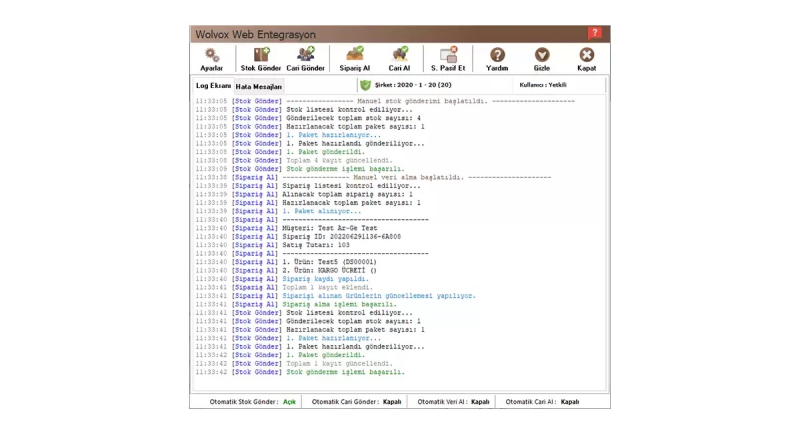This screenshot has width=800, height=435.
Task: Select log line 'Hazırlanacak toplam paket sayısı: 1' at 11:33:05
Action: [310, 126]
